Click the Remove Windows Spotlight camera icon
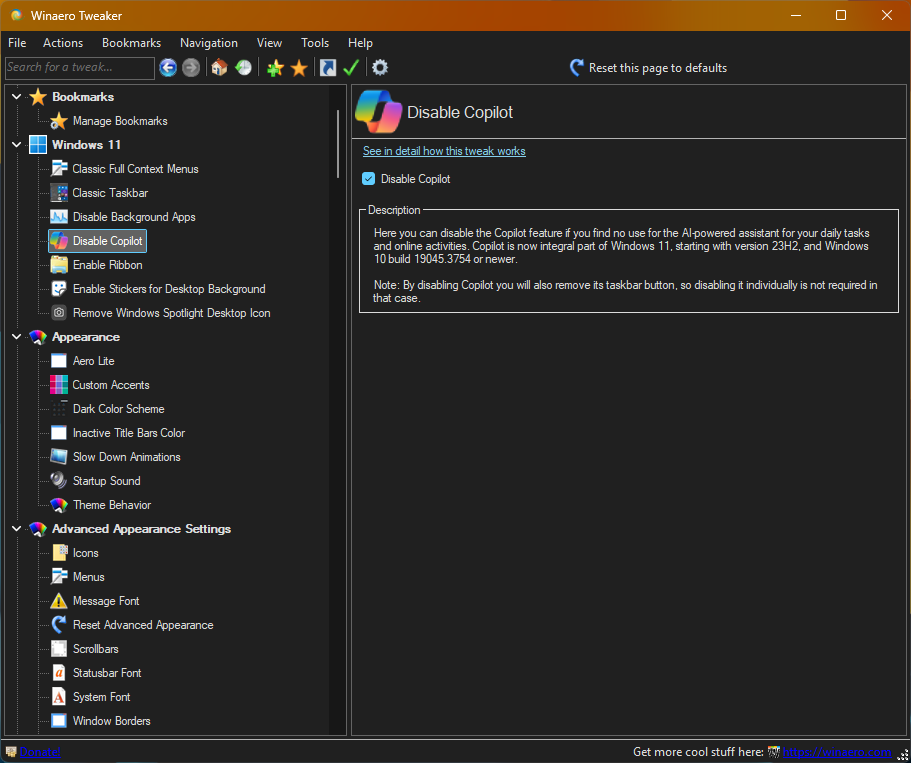This screenshot has height=763, width=911. (x=59, y=313)
